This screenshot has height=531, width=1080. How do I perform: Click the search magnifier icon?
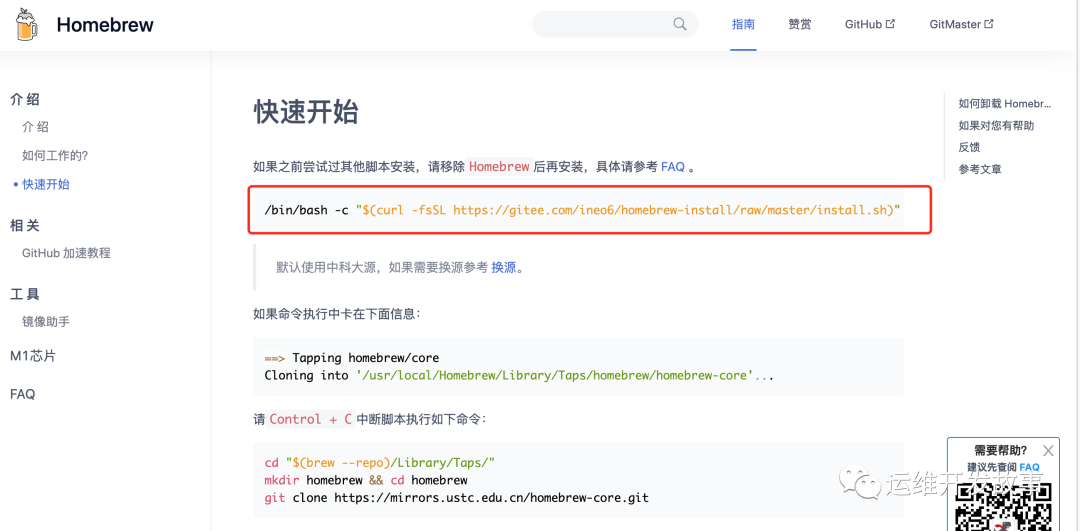tap(680, 24)
